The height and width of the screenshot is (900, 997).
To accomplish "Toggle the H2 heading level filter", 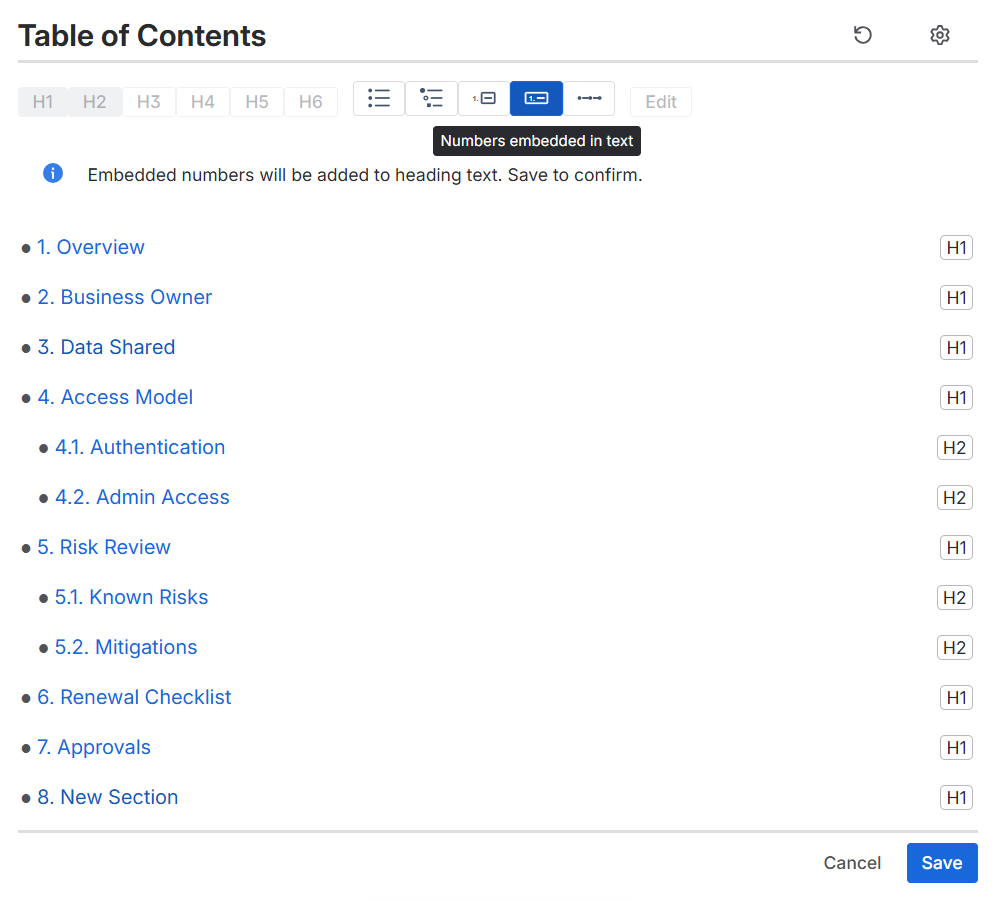I will pyautogui.click(x=95, y=102).
